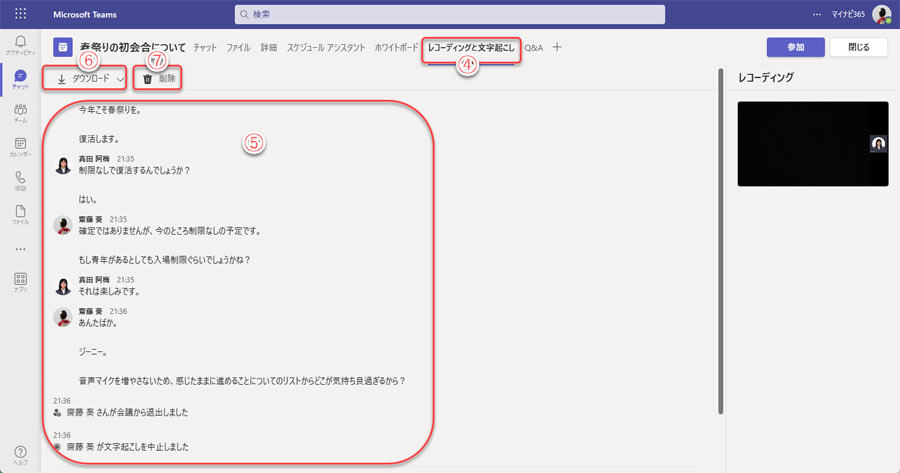
Task: Select line もし青年があるとしても入場制限ぐらい
Action: tap(165, 259)
